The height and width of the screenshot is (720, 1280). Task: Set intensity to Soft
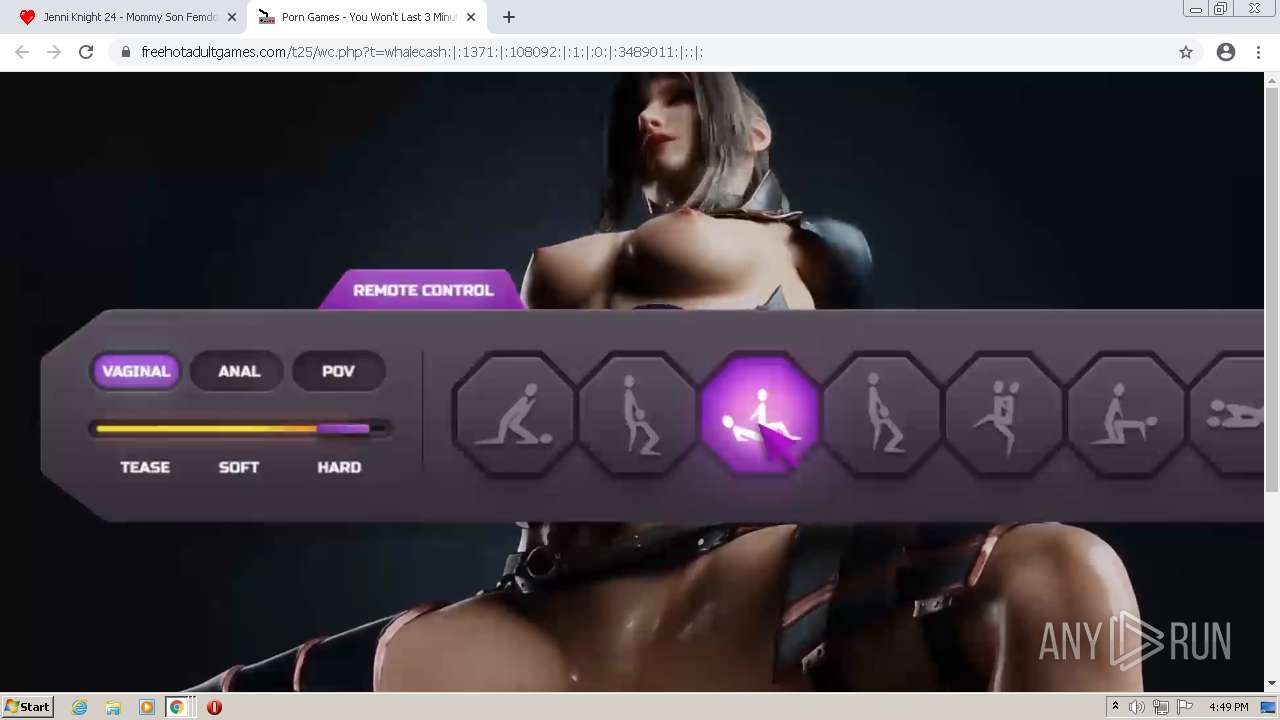click(239, 467)
